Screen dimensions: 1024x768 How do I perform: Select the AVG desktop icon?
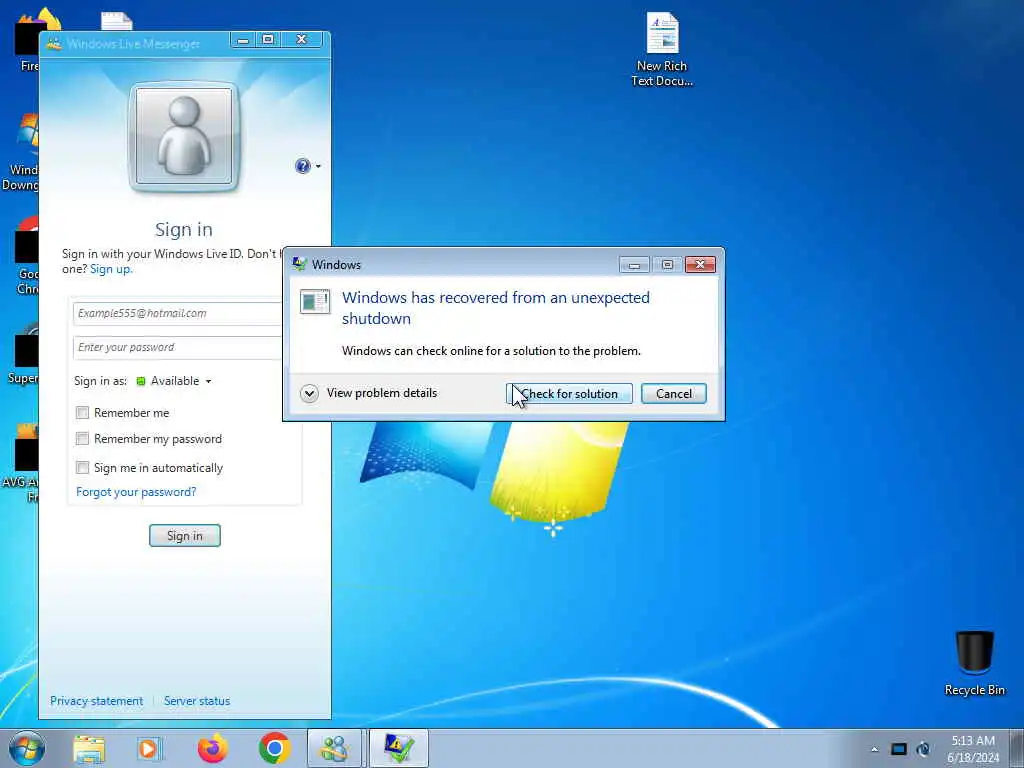tap(20, 462)
